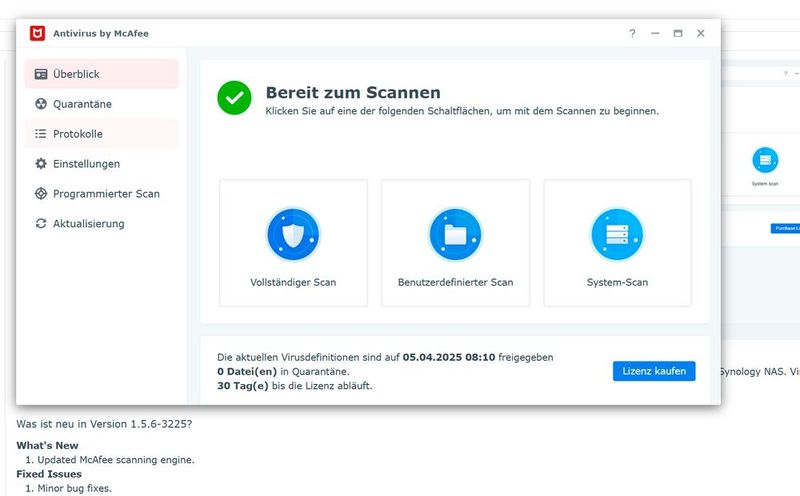The width and height of the screenshot is (800, 496).
Task: Open the Aktualisierung sidebar section
Action: click(102, 224)
